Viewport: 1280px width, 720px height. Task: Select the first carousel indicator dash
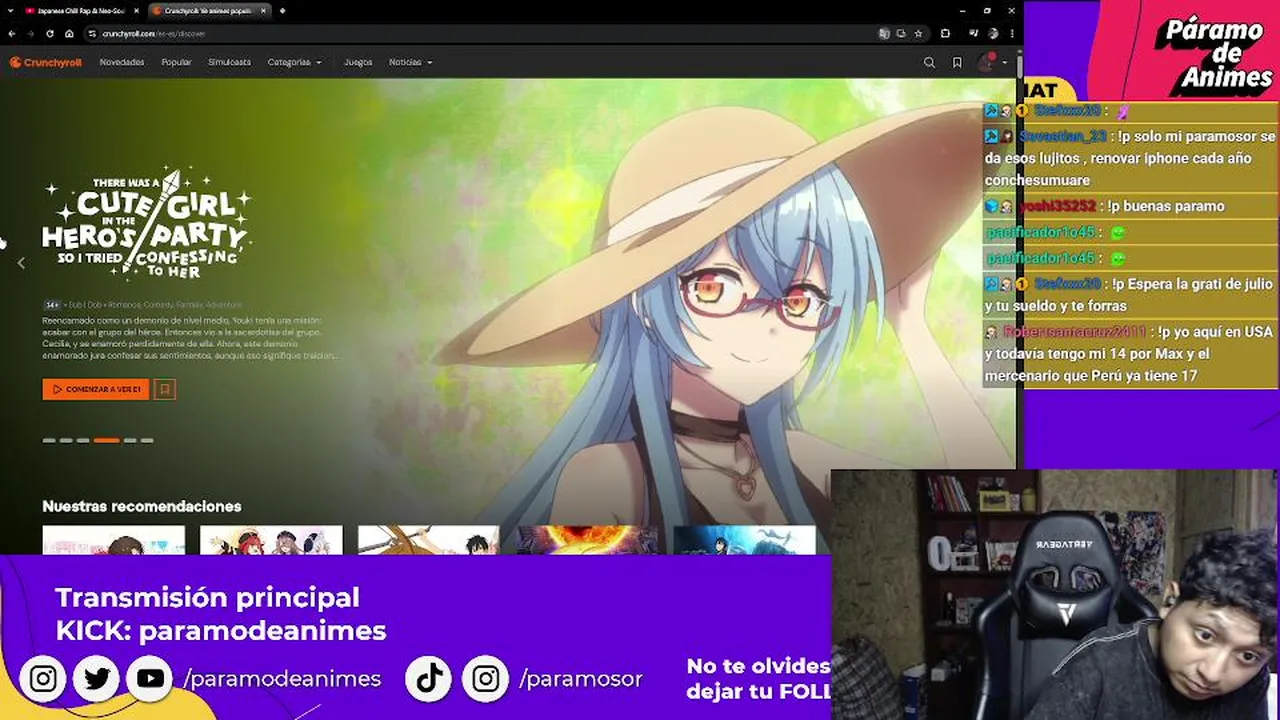click(48, 440)
